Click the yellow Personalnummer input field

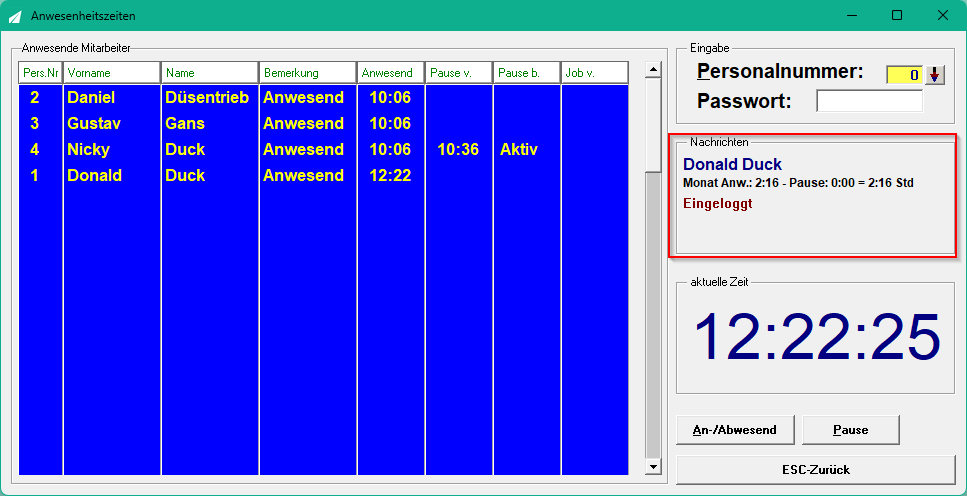coord(905,75)
